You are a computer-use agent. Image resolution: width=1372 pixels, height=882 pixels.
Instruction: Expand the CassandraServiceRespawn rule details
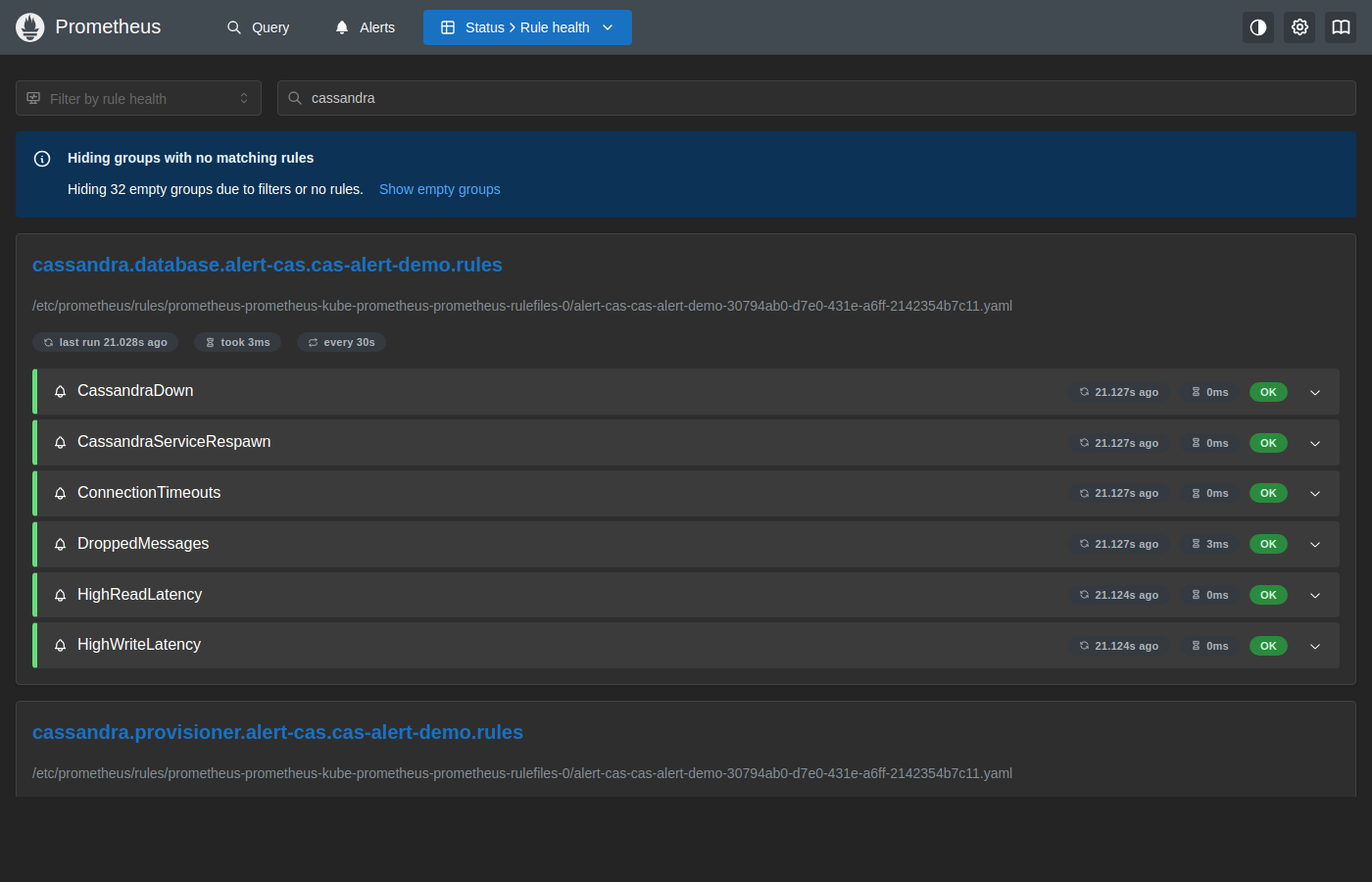click(x=1315, y=443)
